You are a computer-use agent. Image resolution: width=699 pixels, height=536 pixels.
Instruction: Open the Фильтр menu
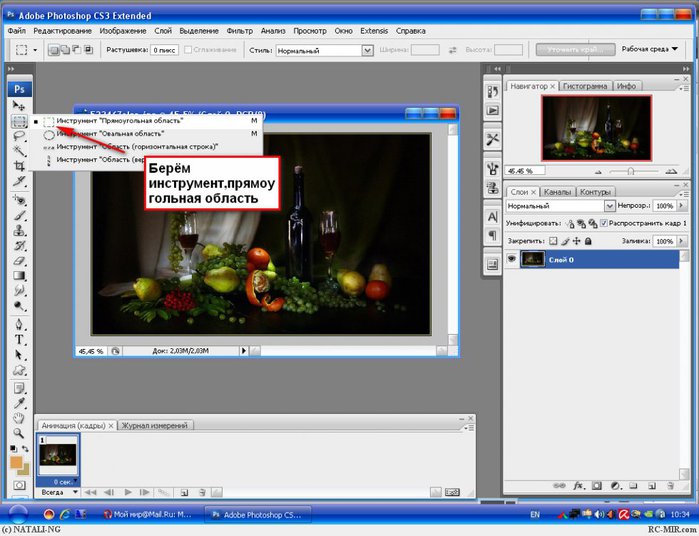coord(239,31)
